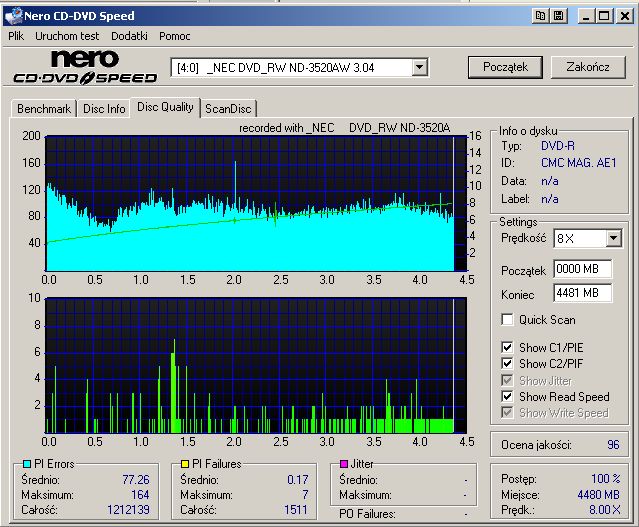Close the Nero CD-DVD Speed window
639x527 pixels.
point(625,16)
